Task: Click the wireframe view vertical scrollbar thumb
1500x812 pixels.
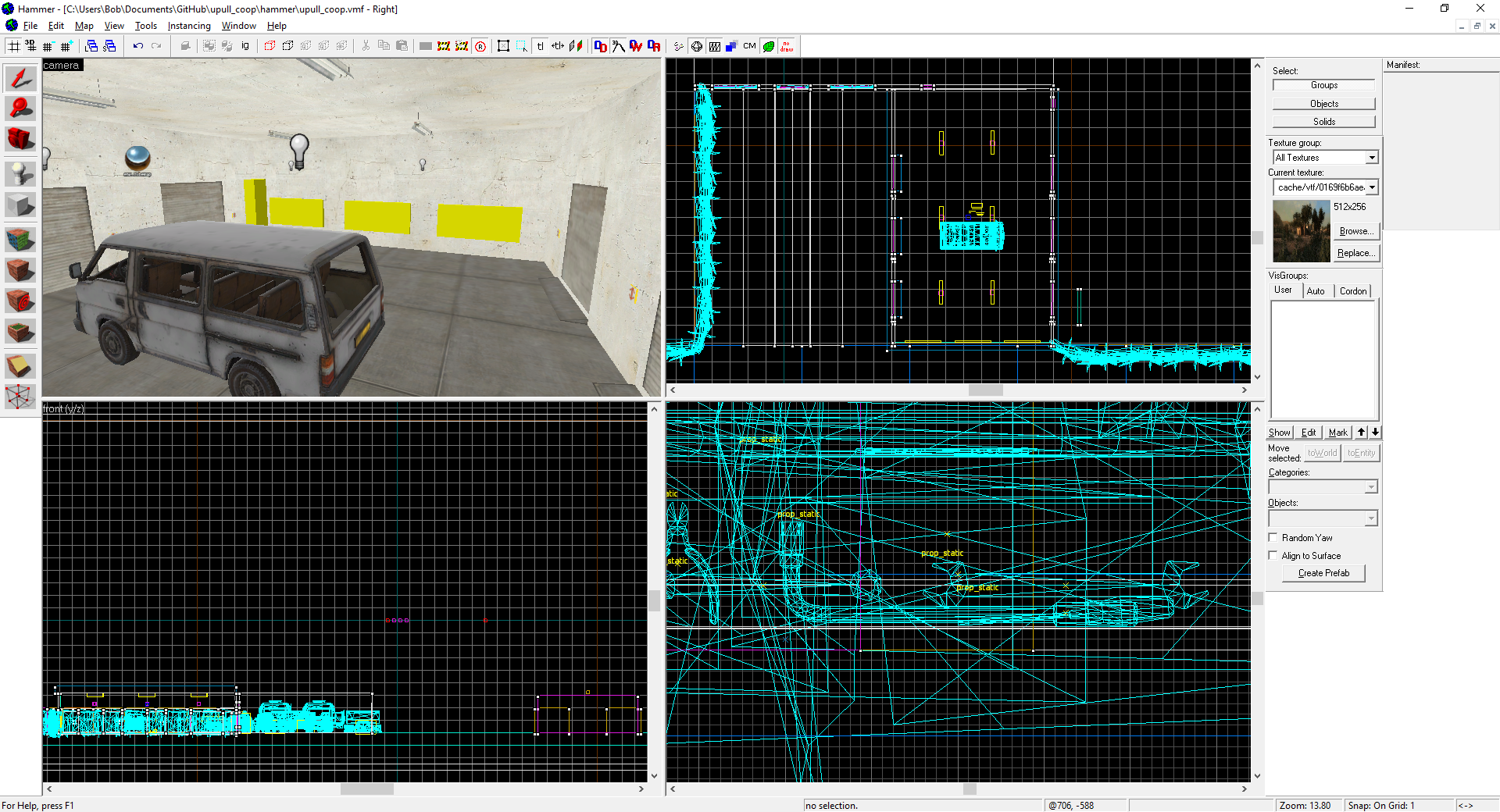Action: (x=1258, y=599)
